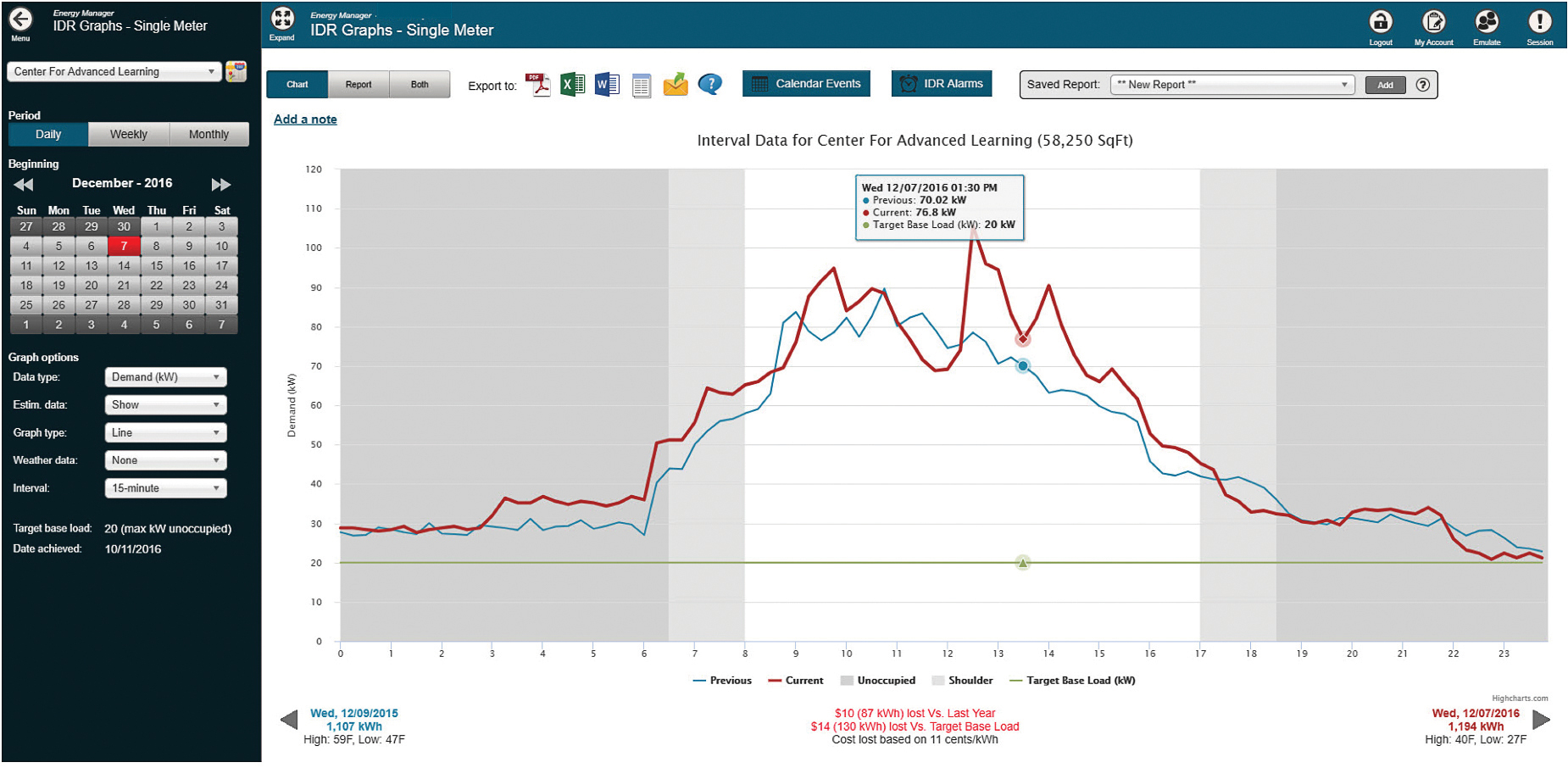Export the report to Word
Image resolution: width=1568 pixels, height=768 pixels.
pos(607,85)
